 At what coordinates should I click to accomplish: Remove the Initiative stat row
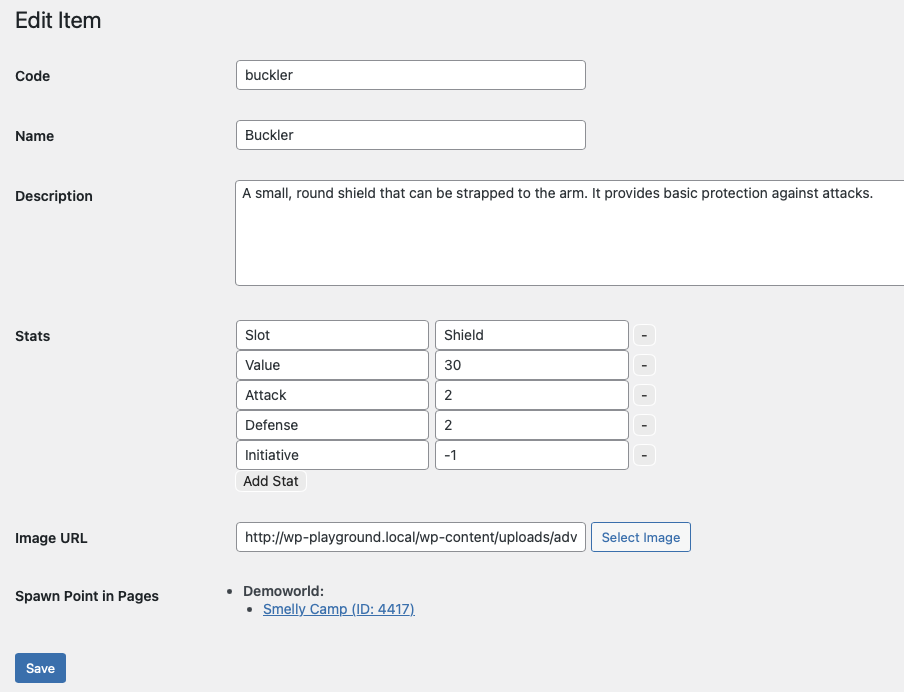pos(645,455)
